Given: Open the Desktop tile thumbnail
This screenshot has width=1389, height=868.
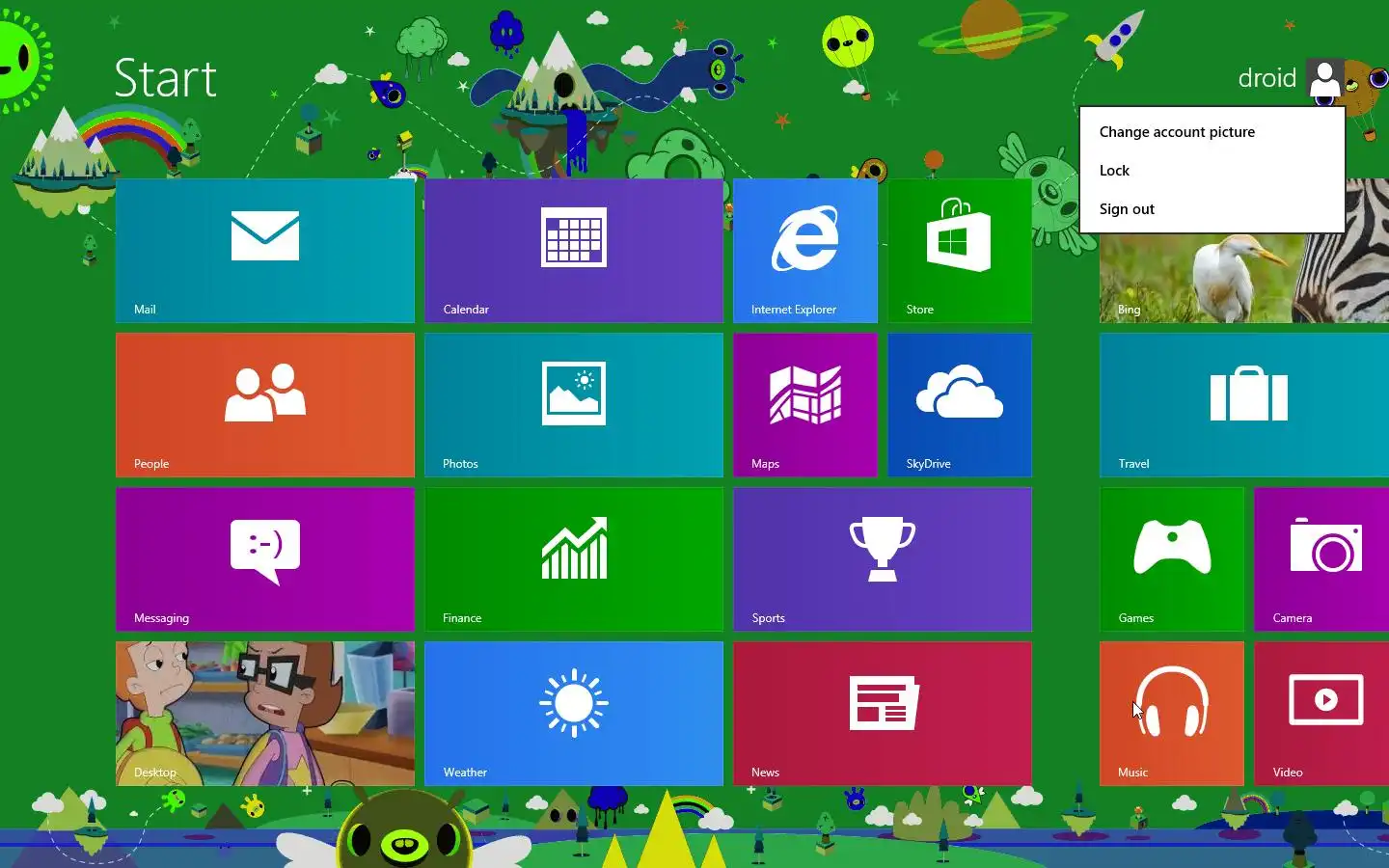Looking at the screenshot, I should (x=265, y=714).
